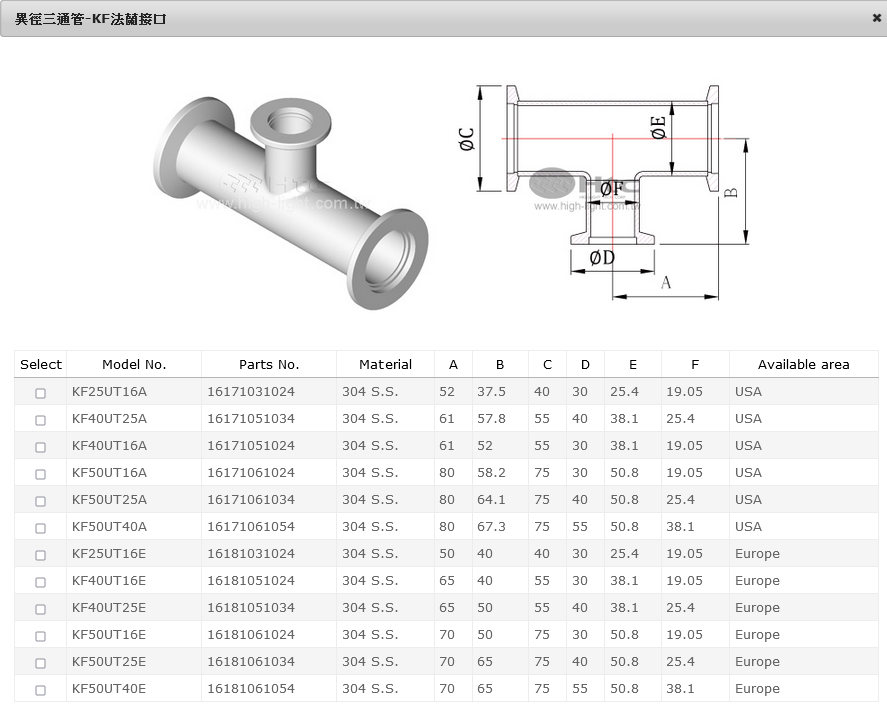Check the KF40UT16E row checkbox
This screenshot has width=887, height=708.
[x=41, y=582]
